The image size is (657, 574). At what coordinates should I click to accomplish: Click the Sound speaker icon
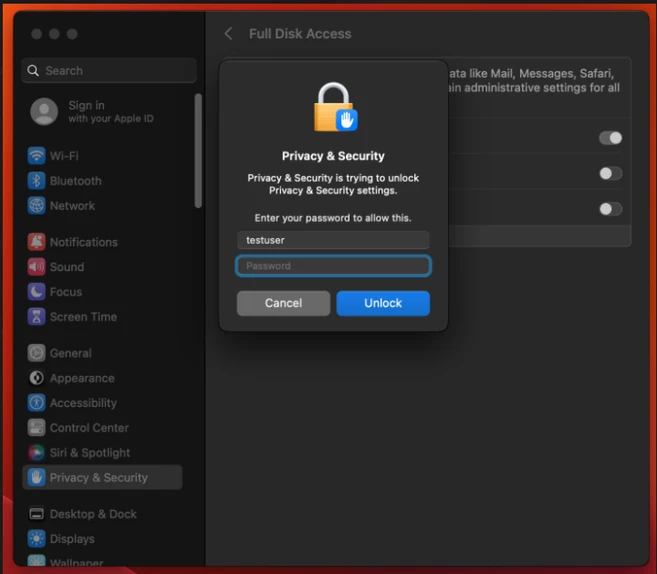[x=36, y=267]
